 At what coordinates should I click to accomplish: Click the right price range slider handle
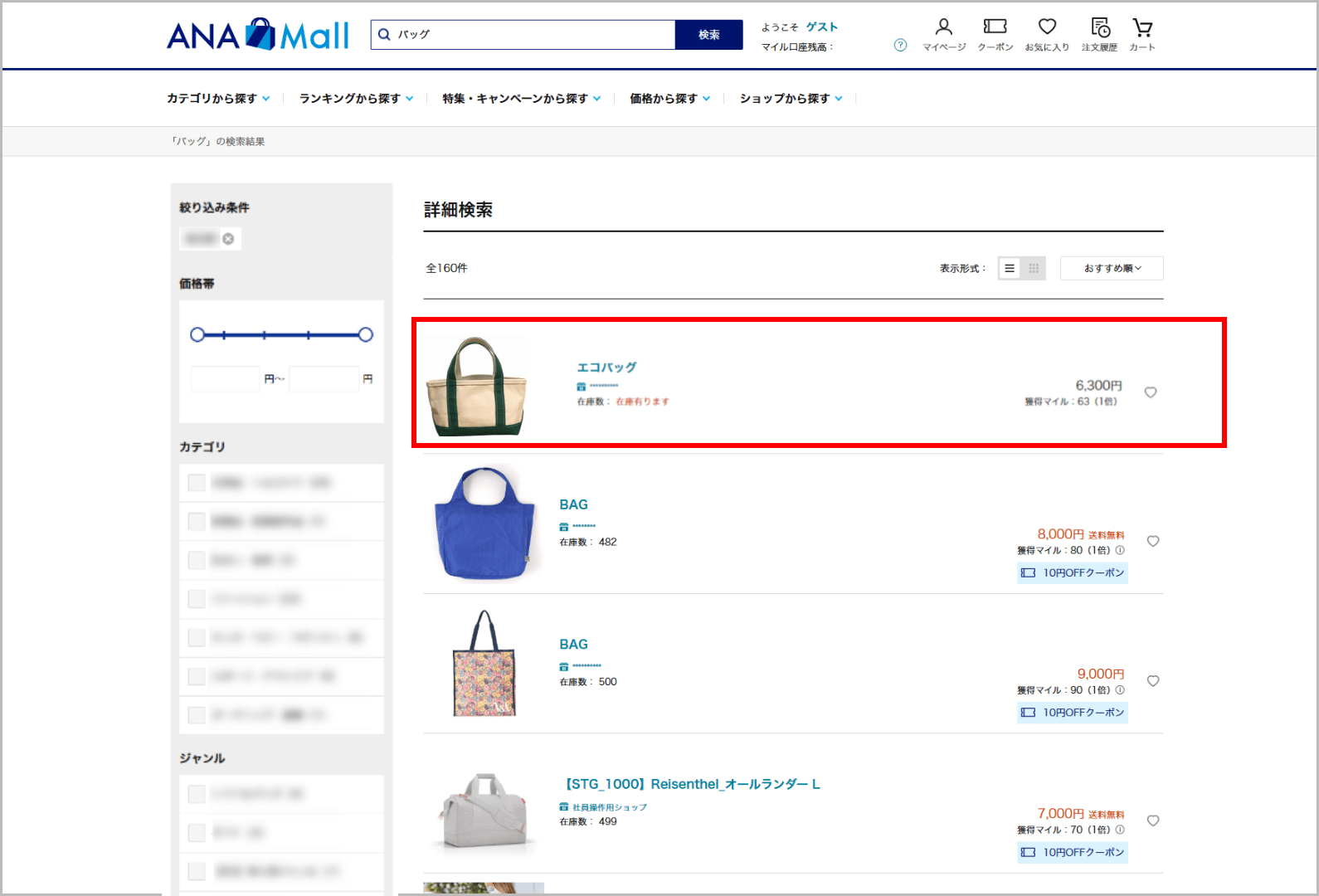365,335
